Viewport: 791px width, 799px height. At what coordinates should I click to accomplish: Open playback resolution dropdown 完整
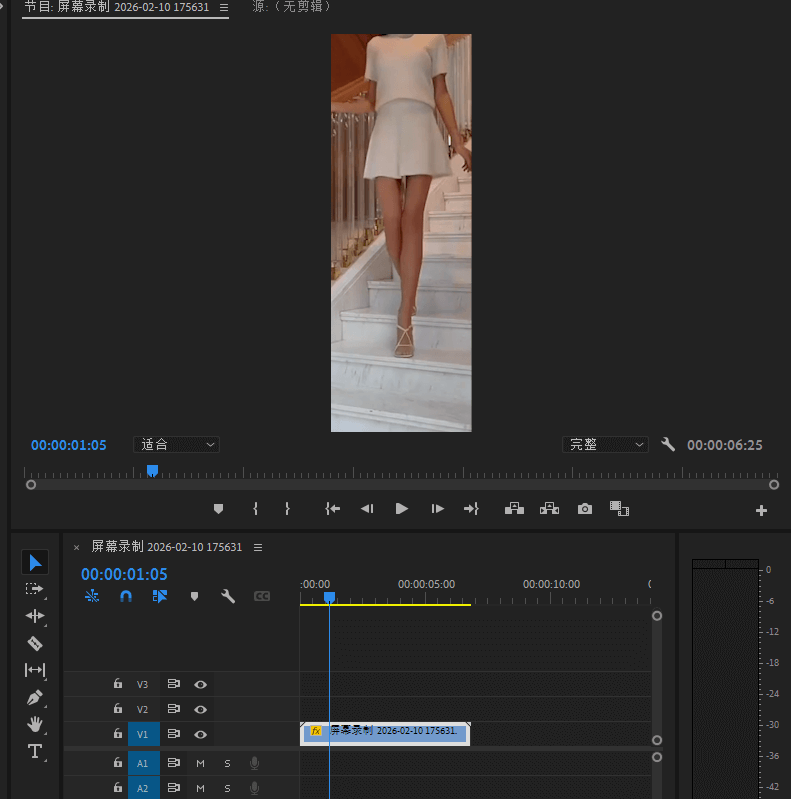[x=605, y=445]
